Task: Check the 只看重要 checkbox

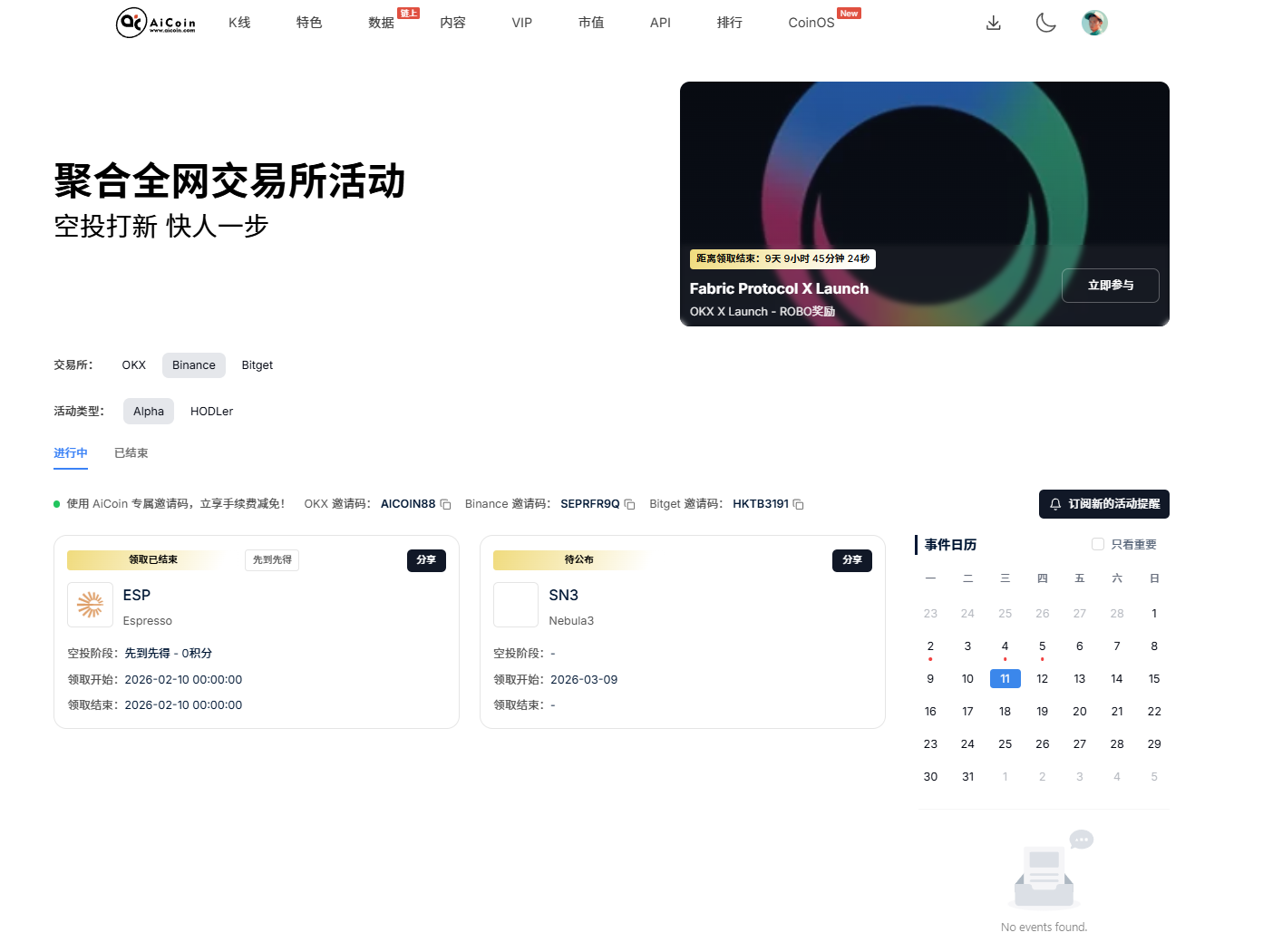Action: coord(1097,543)
